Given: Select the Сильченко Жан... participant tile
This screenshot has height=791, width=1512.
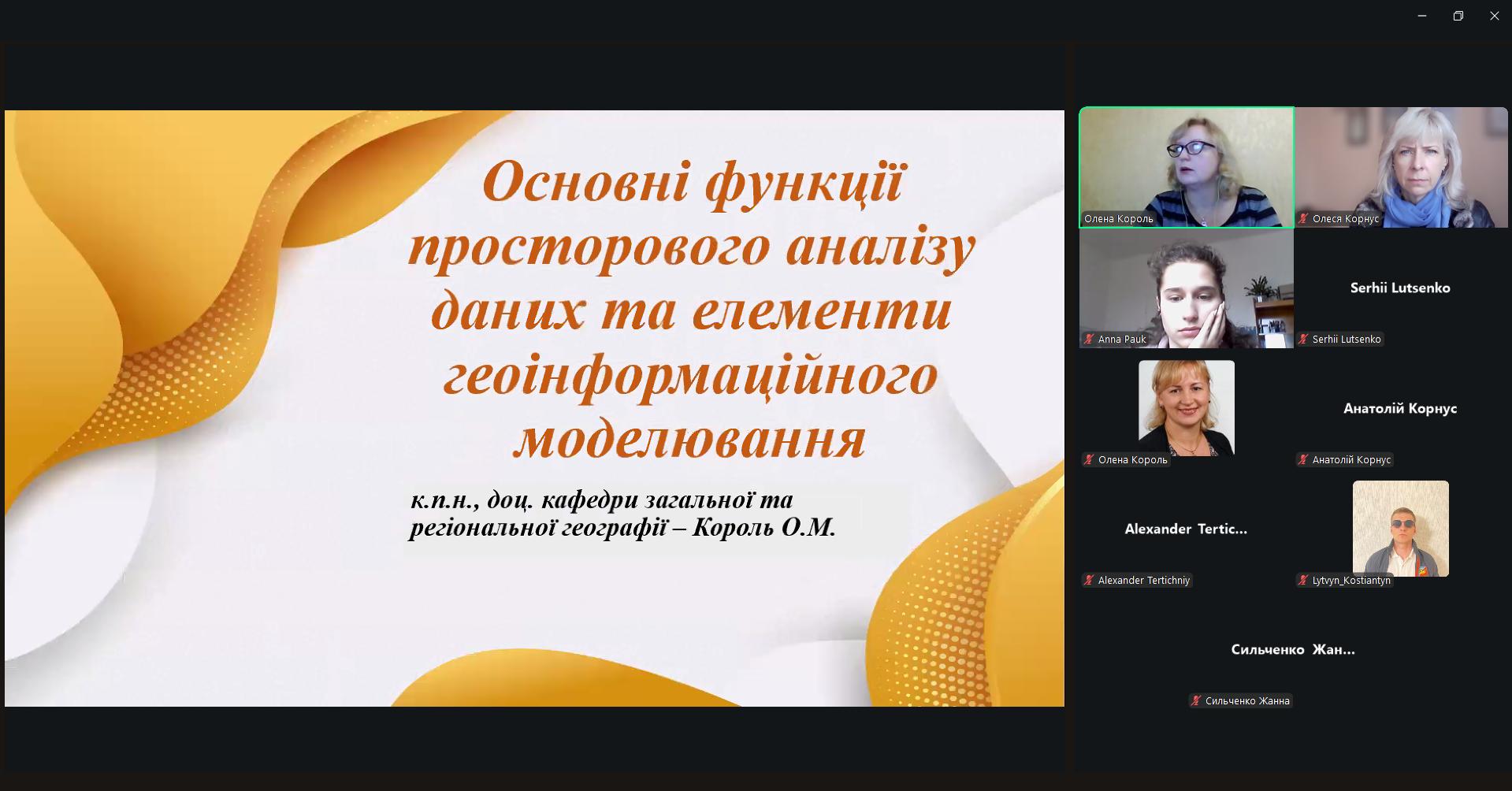Looking at the screenshot, I should click(1293, 649).
